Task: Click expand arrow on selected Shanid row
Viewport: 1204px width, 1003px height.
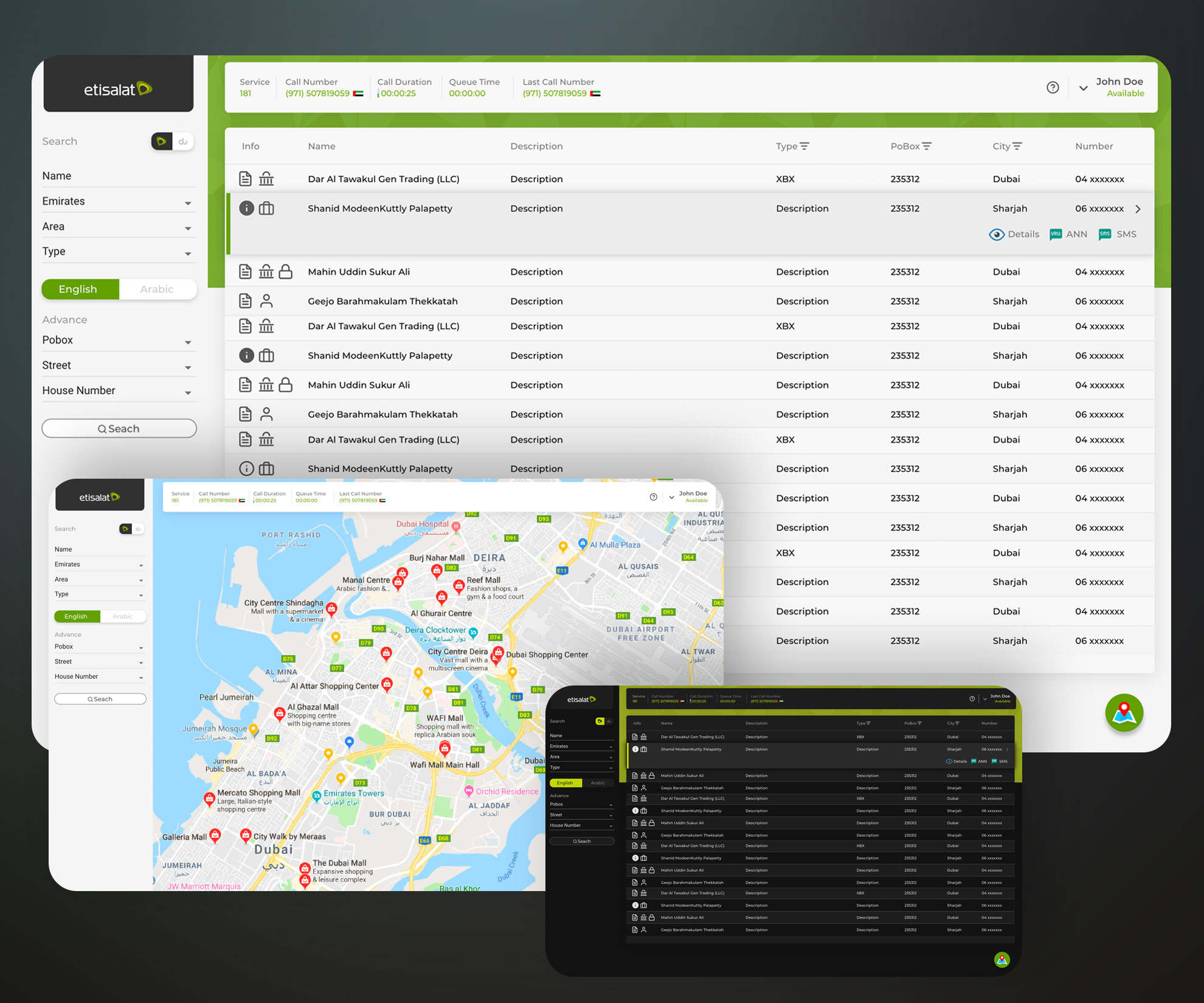Action: coord(1138,209)
